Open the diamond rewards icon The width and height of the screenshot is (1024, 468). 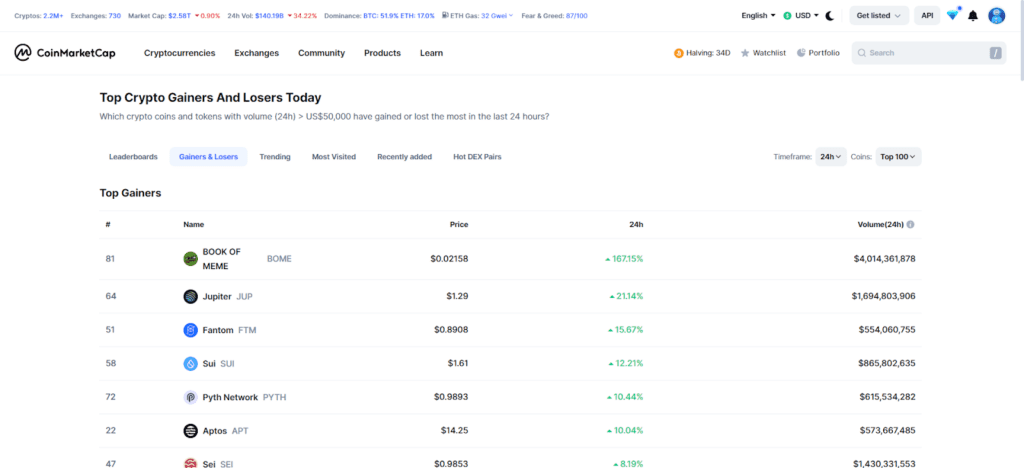952,15
